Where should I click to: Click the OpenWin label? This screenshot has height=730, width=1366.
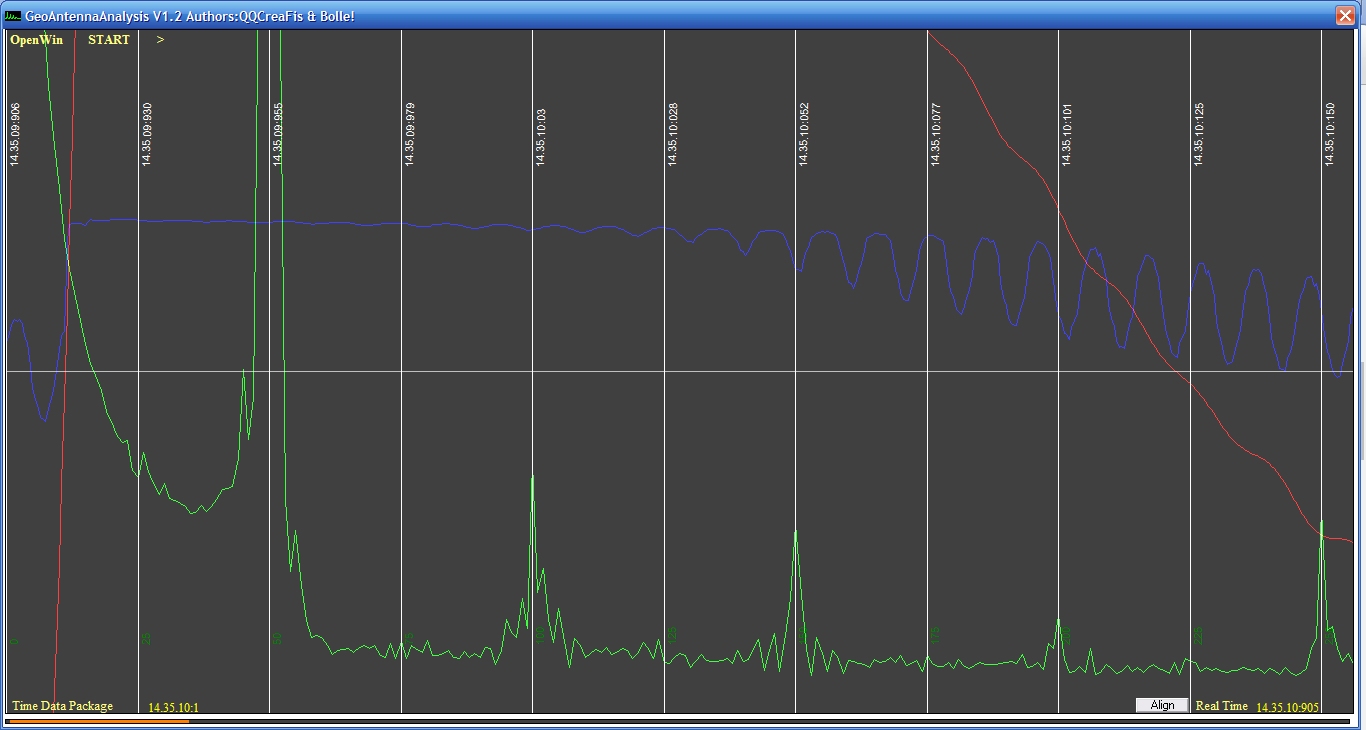pos(36,40)
